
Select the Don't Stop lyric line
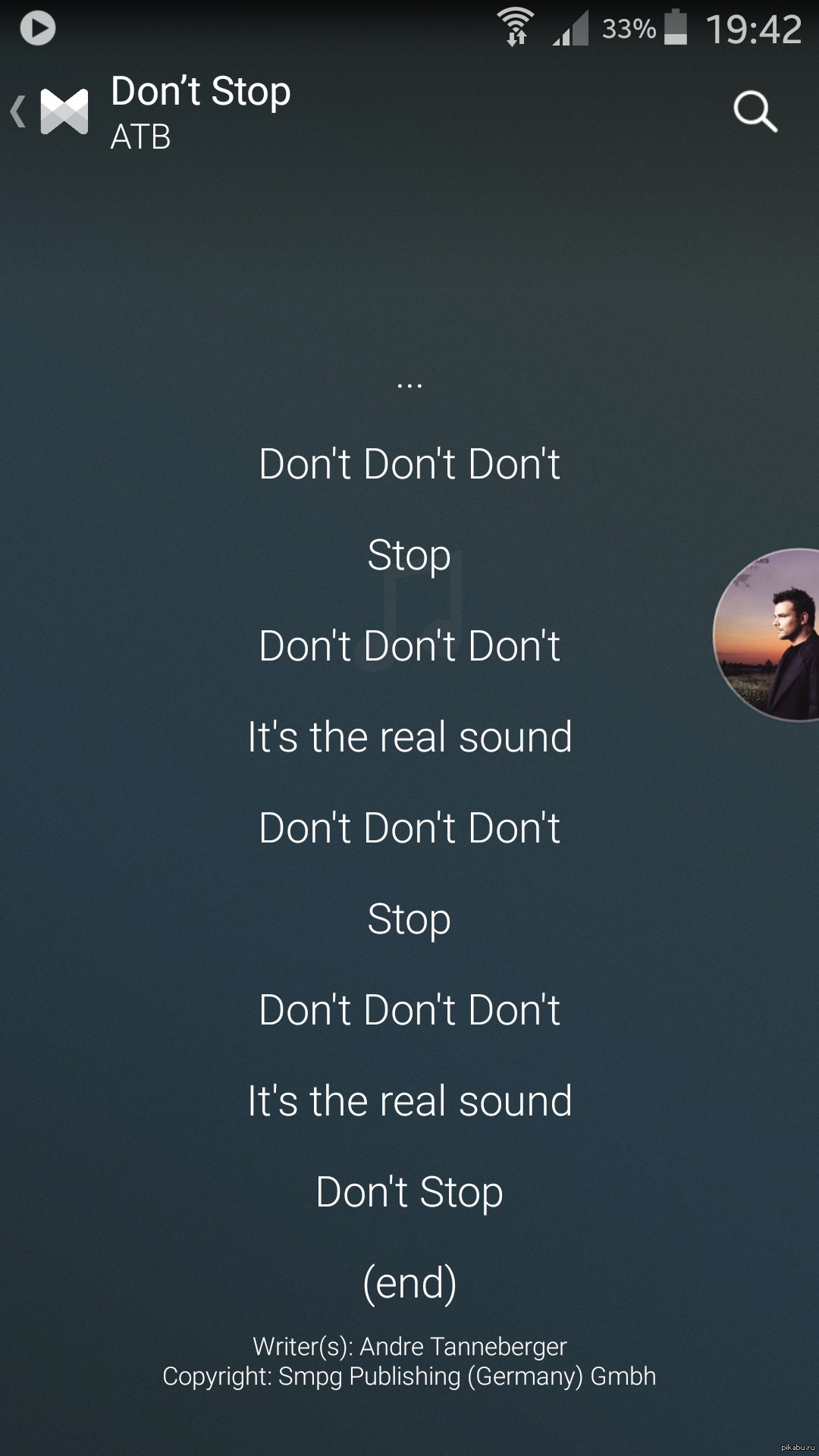tap(409, 1192)
